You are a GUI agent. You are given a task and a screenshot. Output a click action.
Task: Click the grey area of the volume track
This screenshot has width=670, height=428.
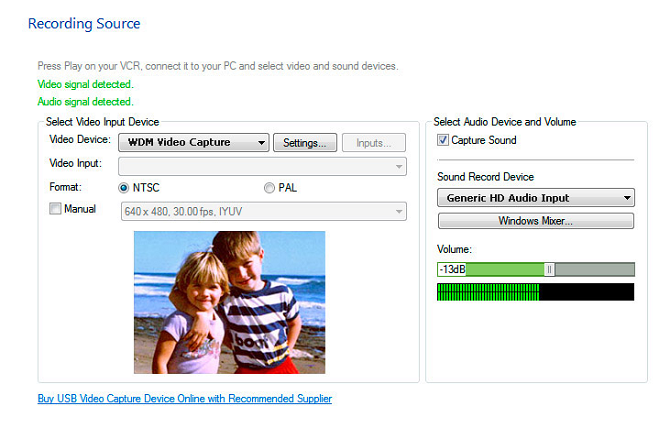point(595,269)
